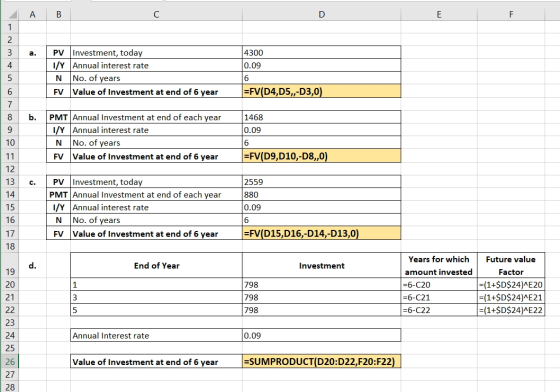Image resolution: width=560 pixels, height=392 pixels.
Task: Click the =(1+$D$24)^E21 formula cell
Action: 511,297
